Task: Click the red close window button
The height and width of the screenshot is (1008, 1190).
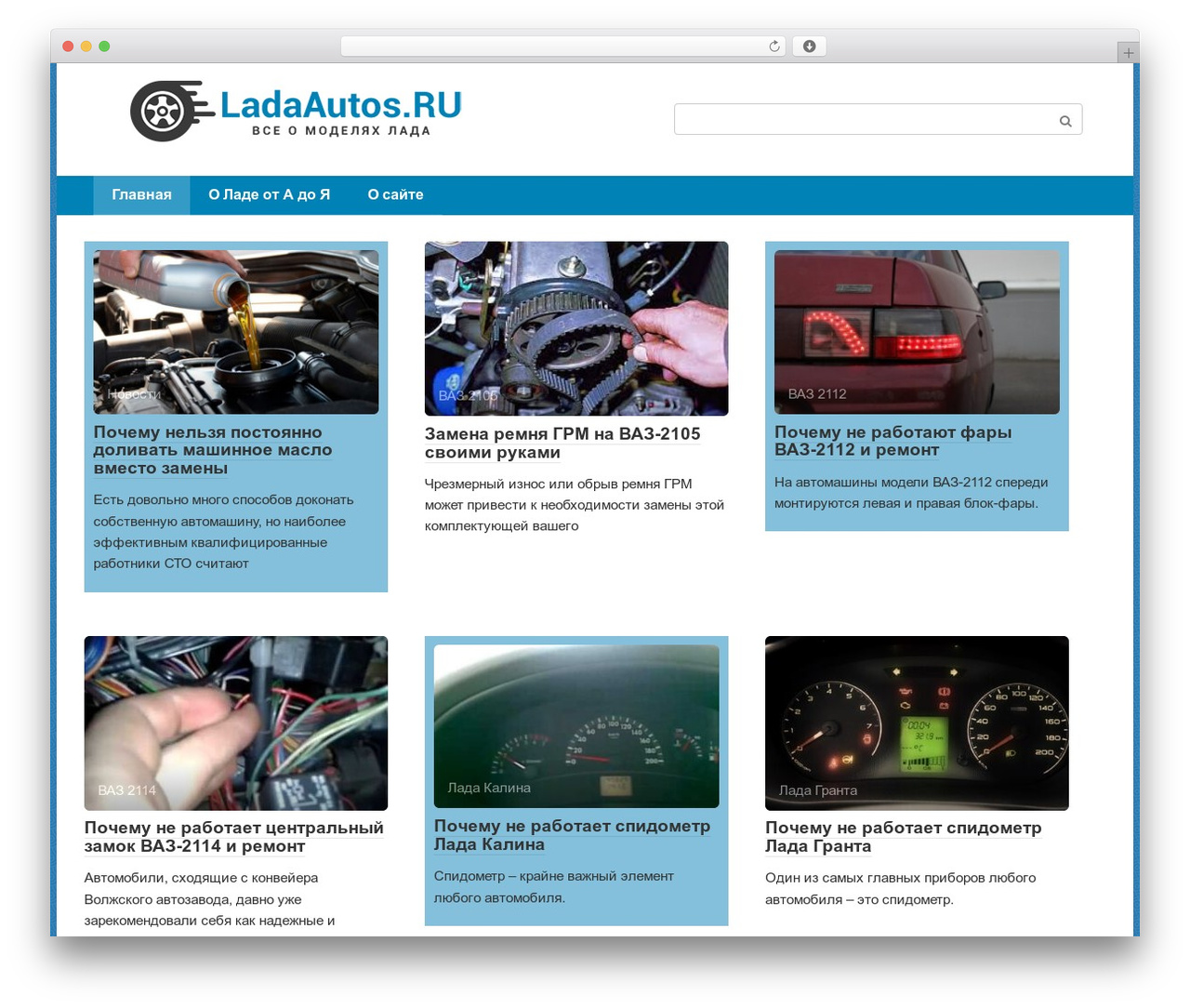Action: coord(68,46)
